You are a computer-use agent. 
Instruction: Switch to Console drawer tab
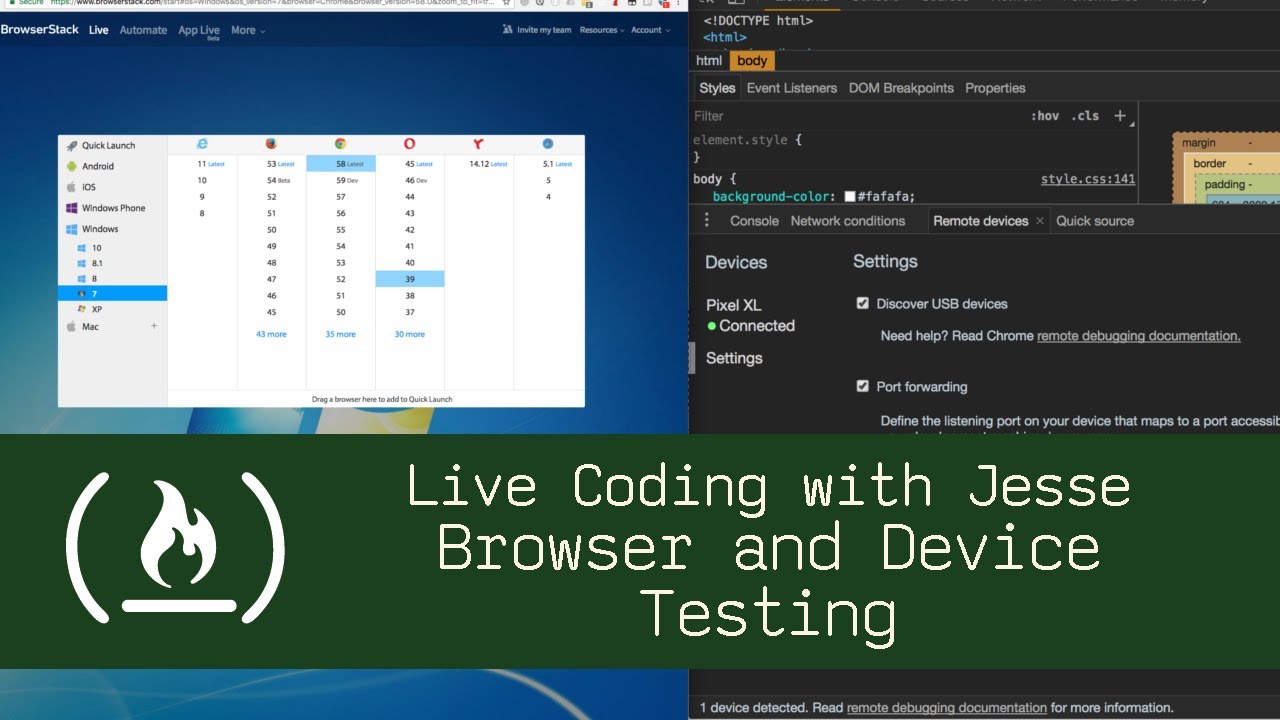pos(754,221)
